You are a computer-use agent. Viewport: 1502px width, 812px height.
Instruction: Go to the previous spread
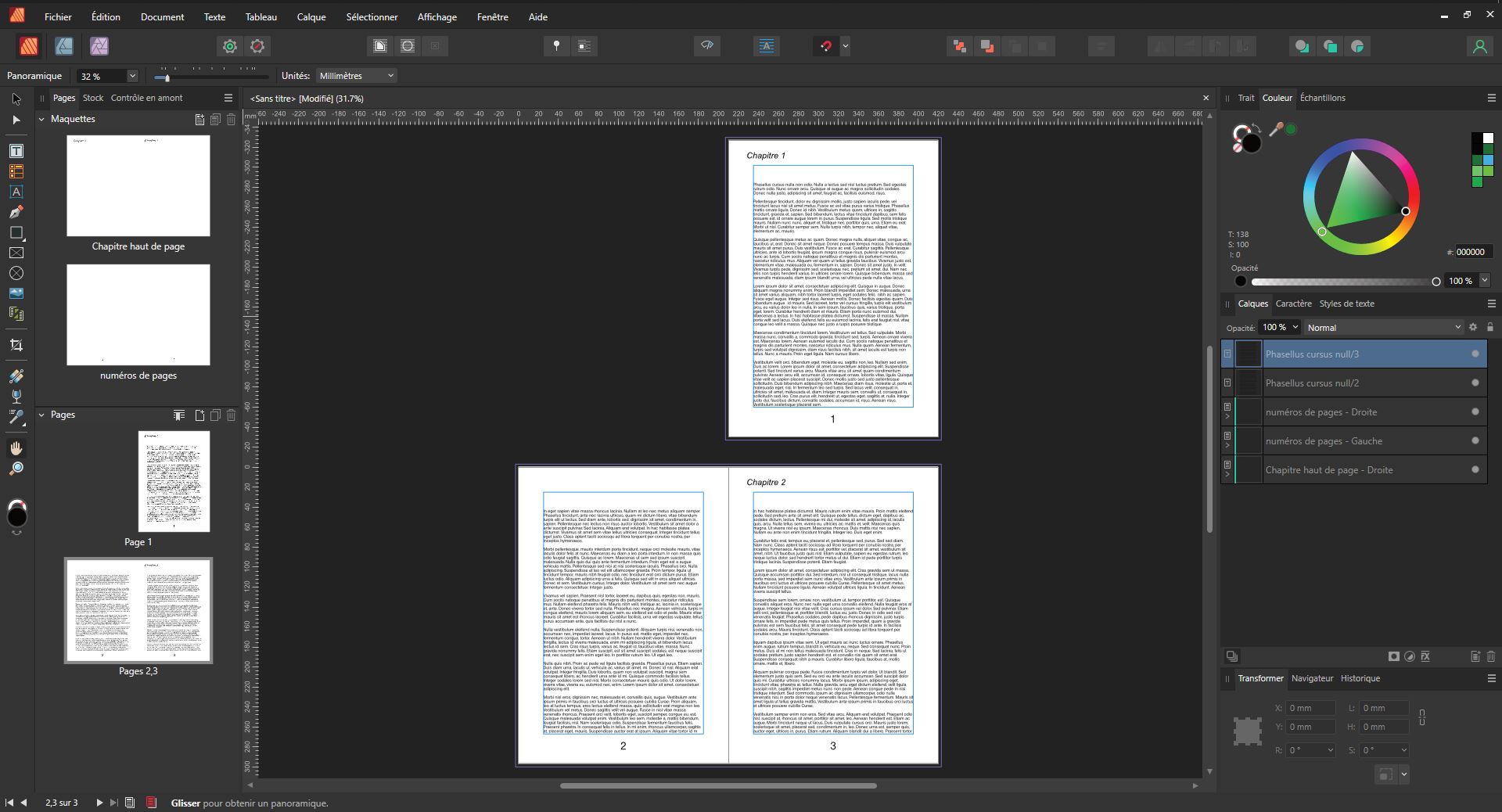pos(23,803)
